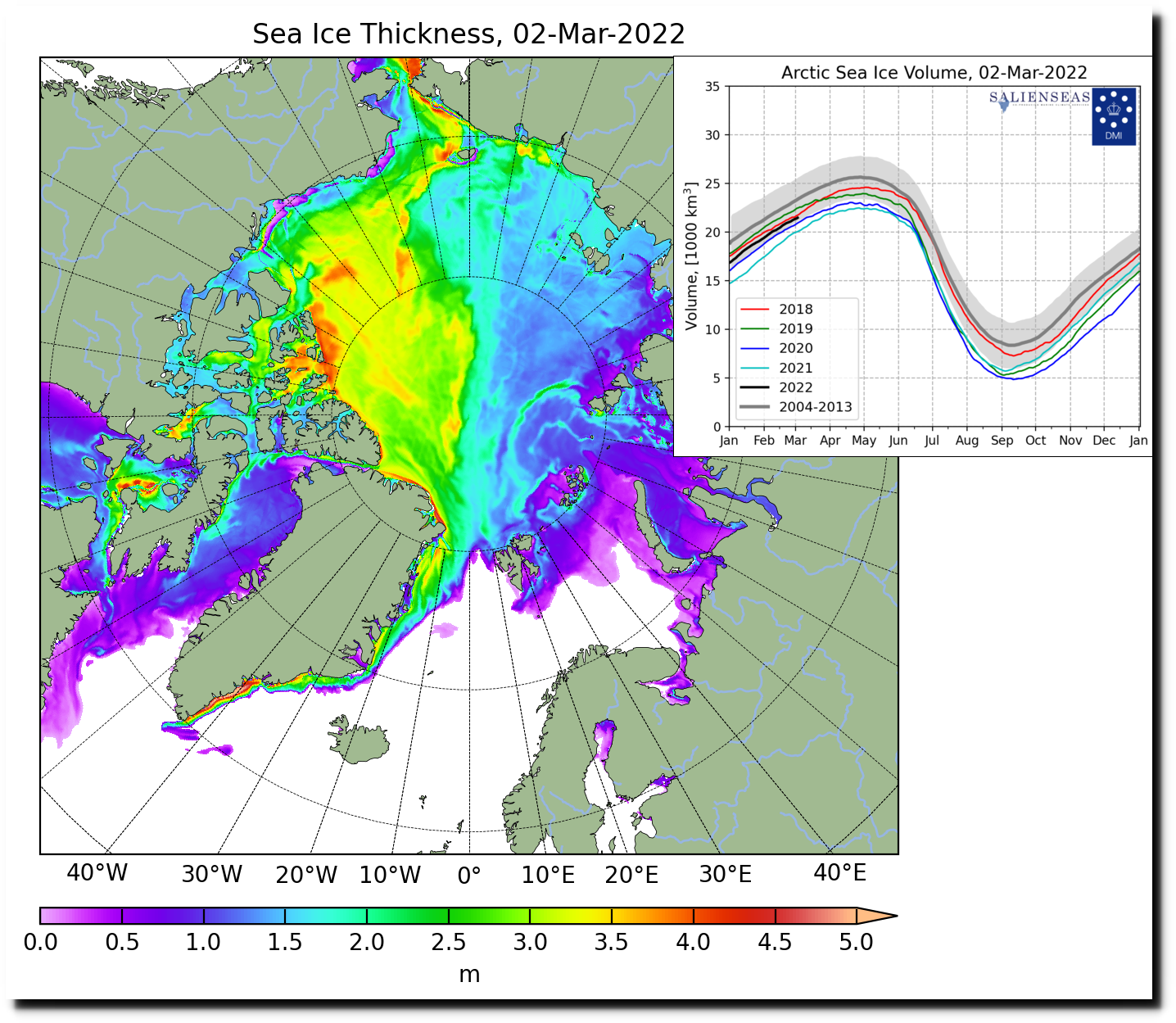Select the 2004-2013 legend entry

click(x=794, y=407)
